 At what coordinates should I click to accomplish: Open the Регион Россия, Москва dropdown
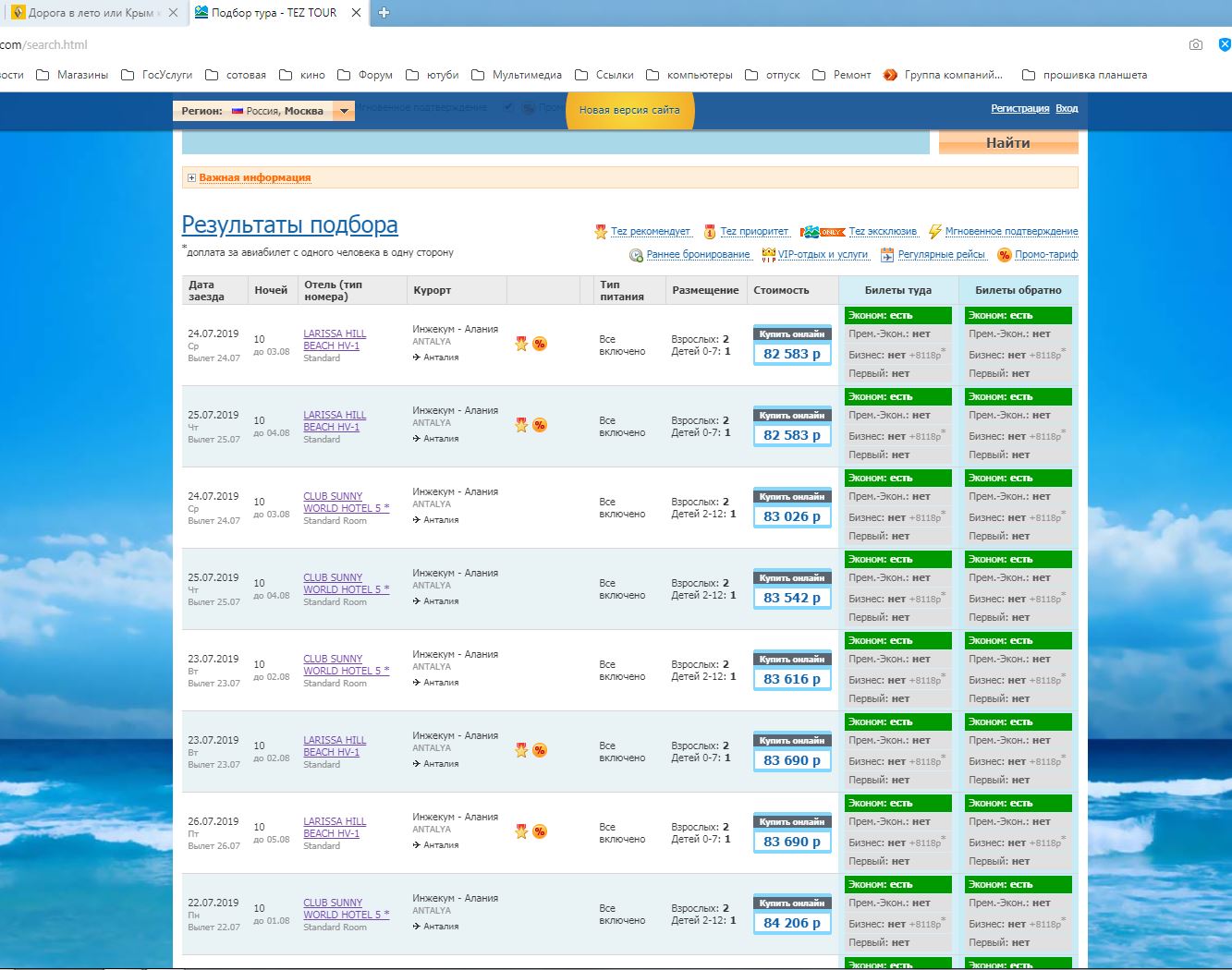pos(344,111)
